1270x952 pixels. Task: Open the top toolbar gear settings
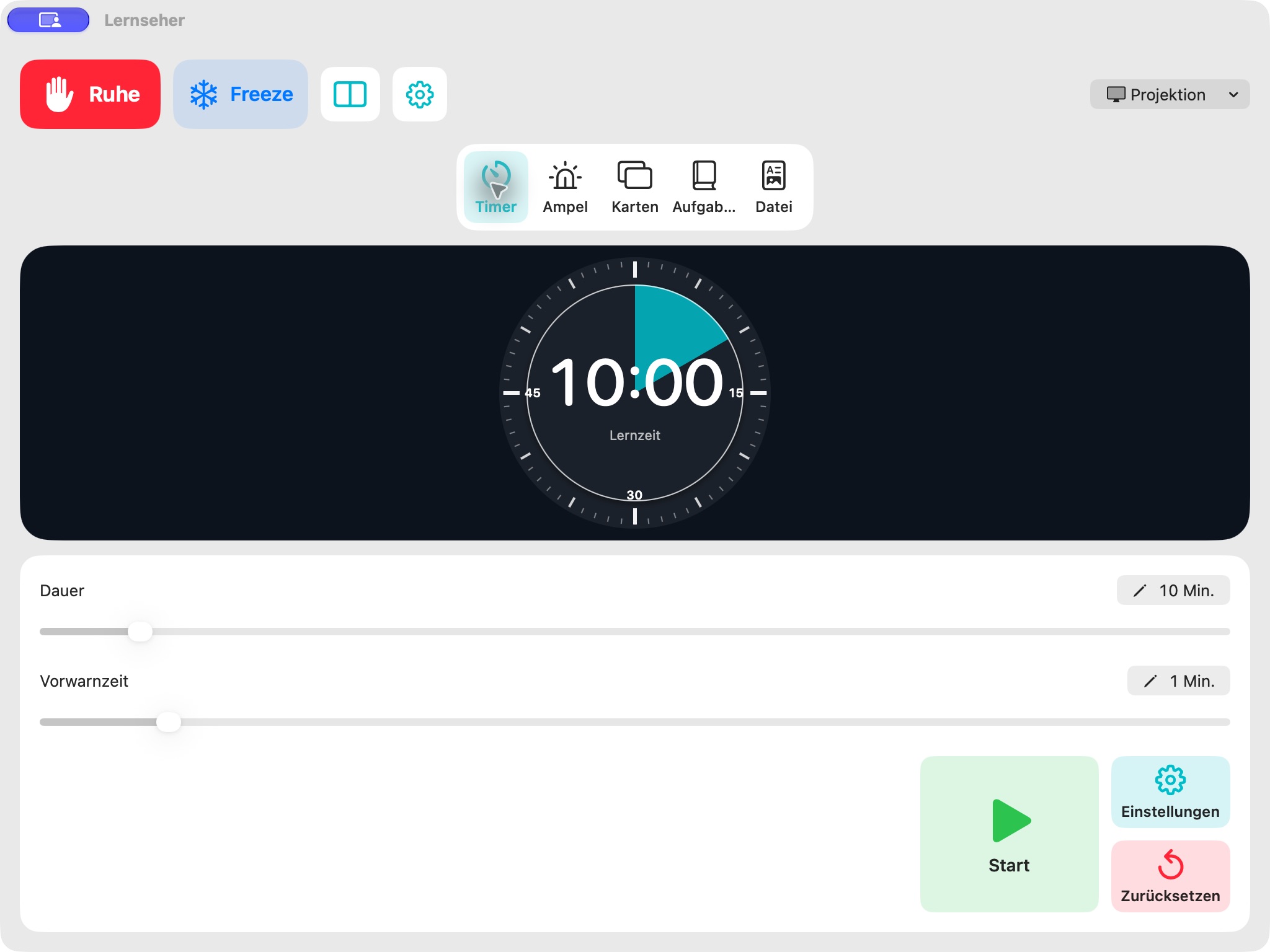click(x=420, y=94)
